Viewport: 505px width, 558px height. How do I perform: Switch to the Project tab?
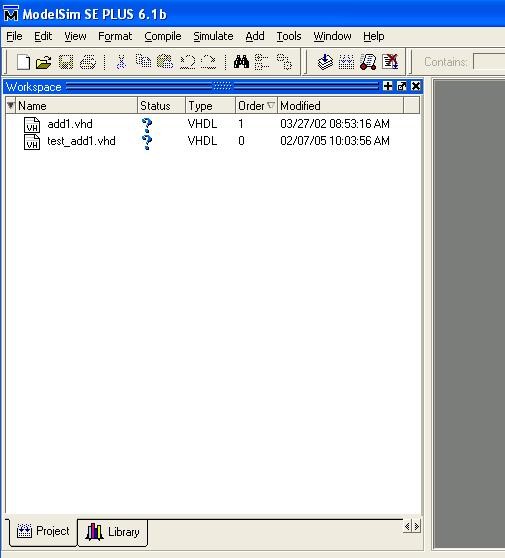(x=43, y=532)
